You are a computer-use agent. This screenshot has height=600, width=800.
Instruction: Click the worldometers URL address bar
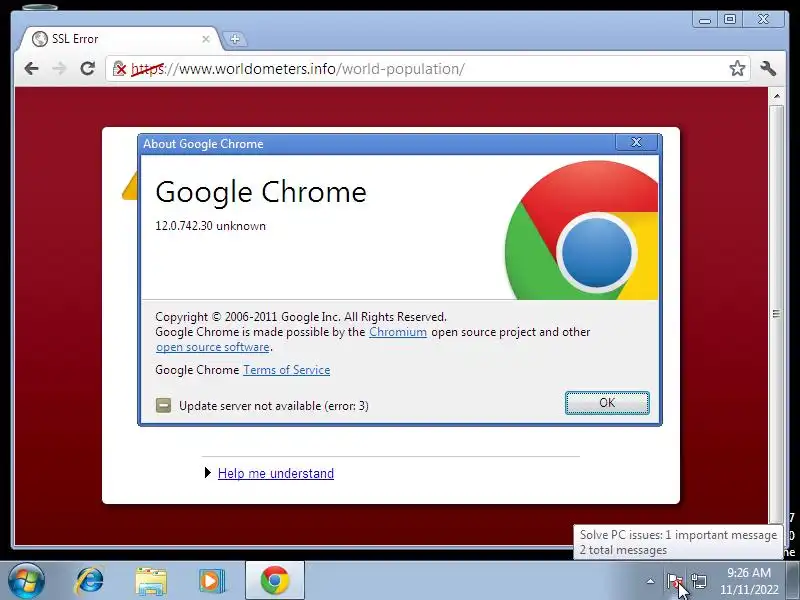(x=427, y=68)
